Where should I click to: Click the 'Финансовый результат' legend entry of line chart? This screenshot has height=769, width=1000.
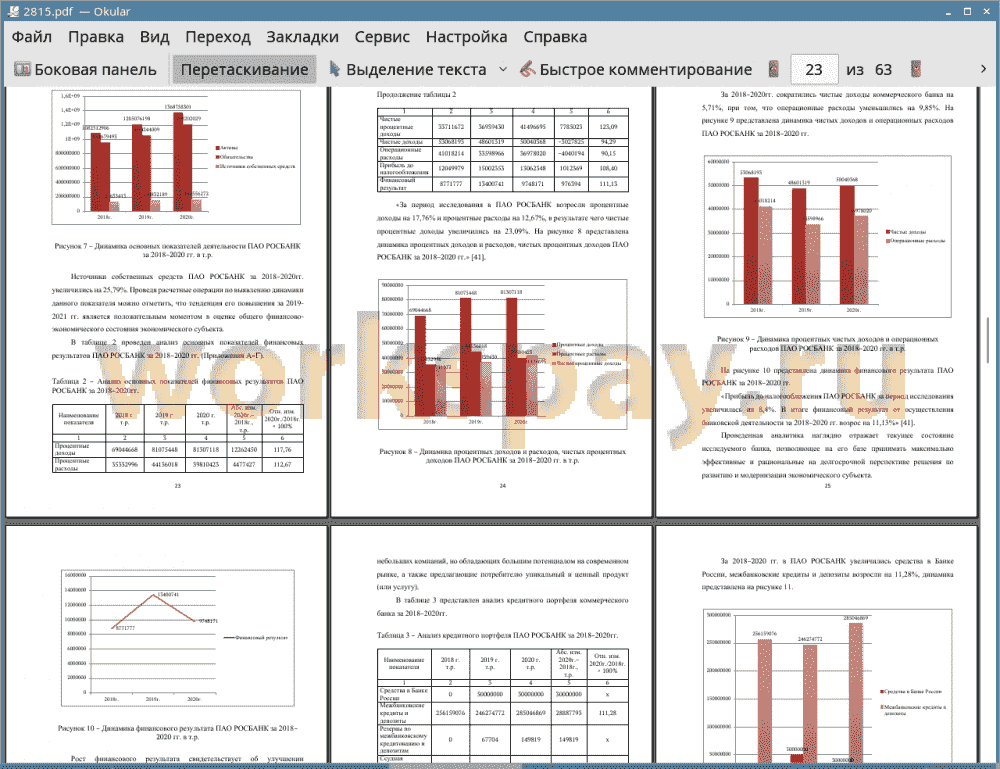256,638
